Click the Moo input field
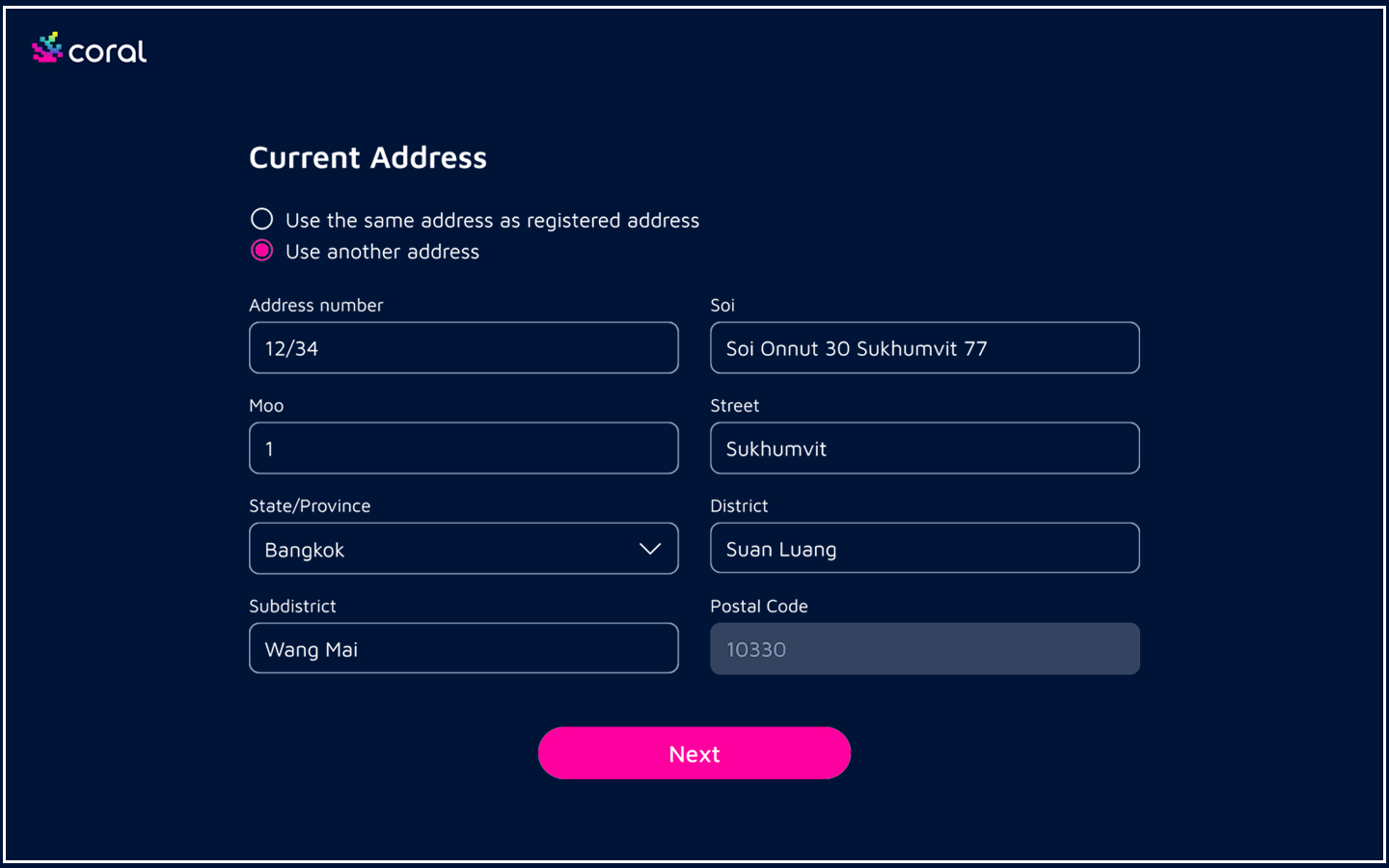The width and height of the screenshot is (1389, 868). click(463, 448)
